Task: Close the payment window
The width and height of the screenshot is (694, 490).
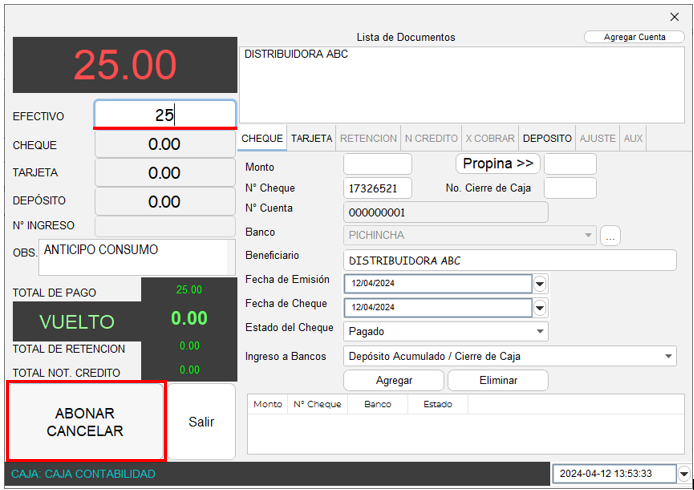Action: (673, 17)
